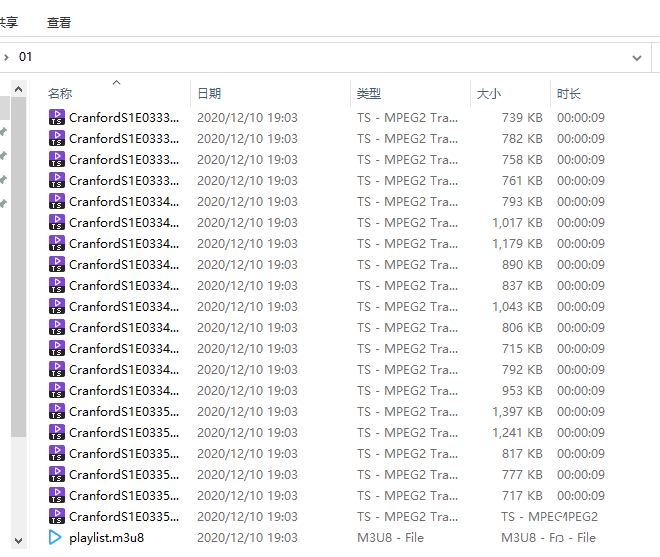
Task: Click the 1,017 KB size cell
Action: coord(517,223)
